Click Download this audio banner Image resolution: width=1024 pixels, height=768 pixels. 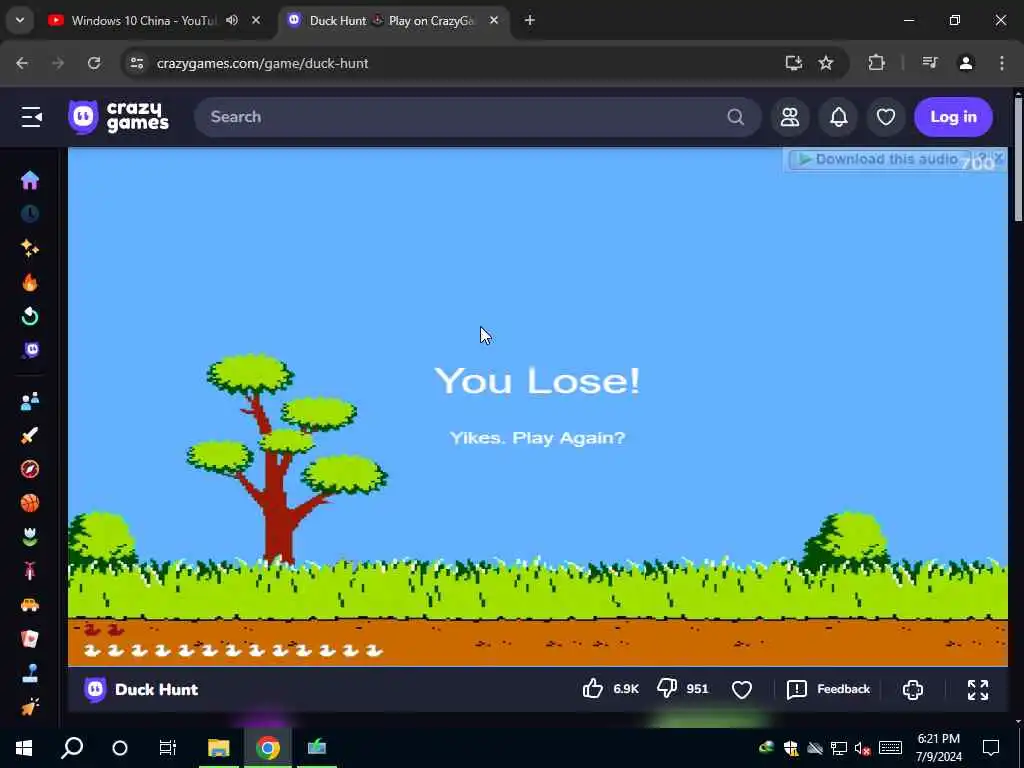(878, 159)
